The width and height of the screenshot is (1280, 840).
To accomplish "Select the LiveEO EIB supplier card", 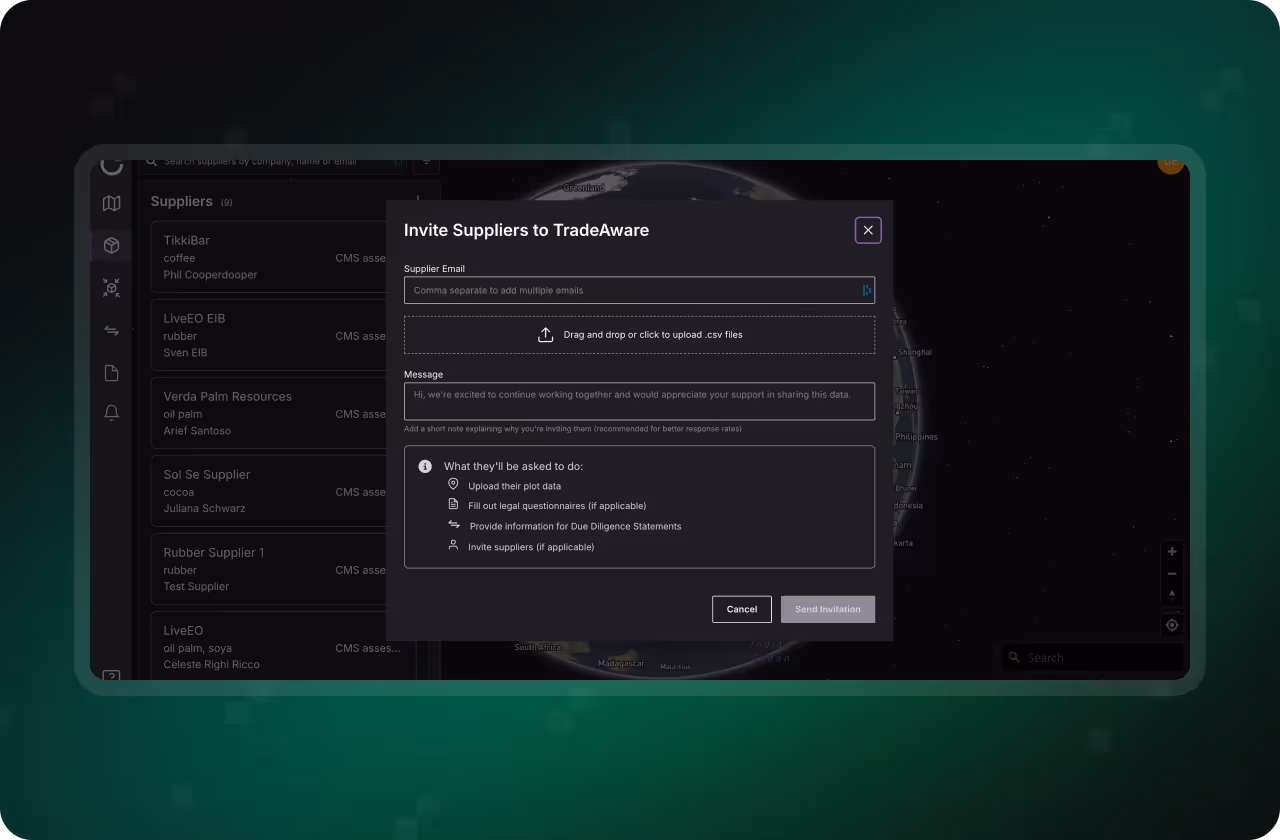I will pos(270,335).
